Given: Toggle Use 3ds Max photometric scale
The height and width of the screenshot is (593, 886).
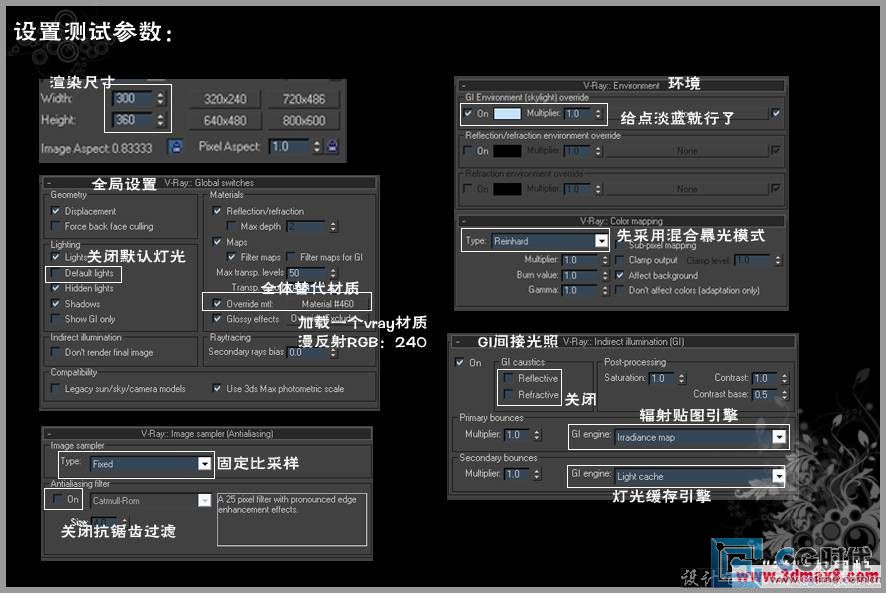Looking at the screenshot, I should click(x=217, y=388).
